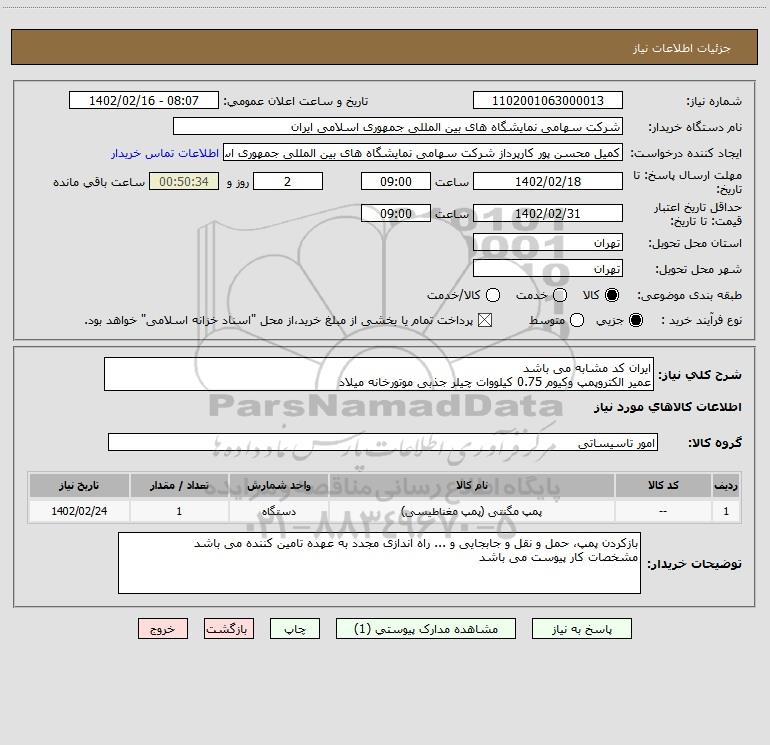This screenshot has height=745, width=770.
Task: Click the goods group field امور تاسیساتی
Action: (383, 442)
